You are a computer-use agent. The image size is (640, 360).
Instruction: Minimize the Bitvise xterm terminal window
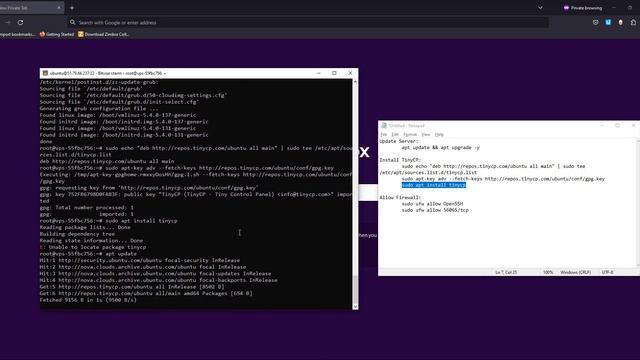318,73
